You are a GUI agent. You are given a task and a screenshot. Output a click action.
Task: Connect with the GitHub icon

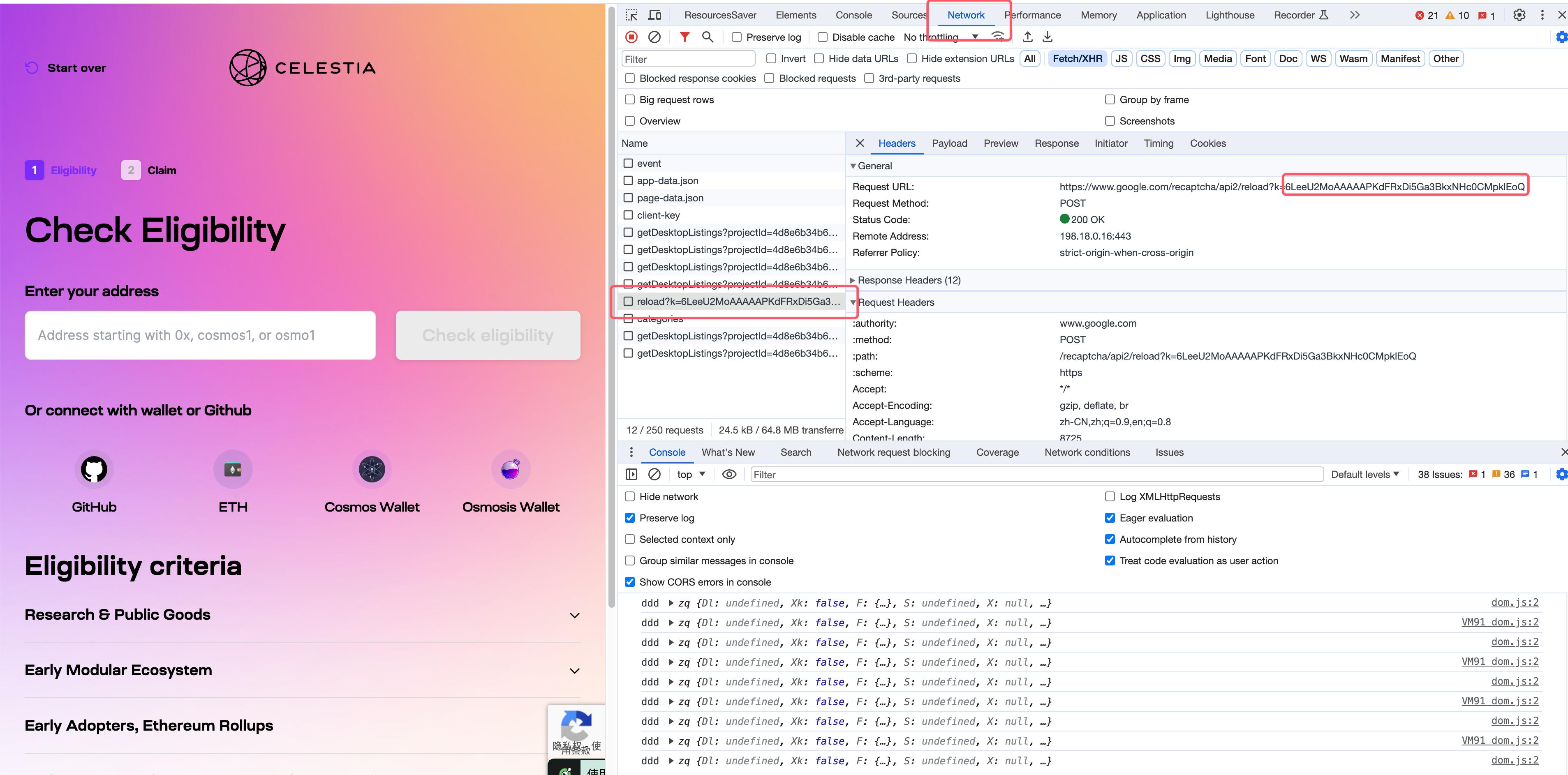coord(94,469)
